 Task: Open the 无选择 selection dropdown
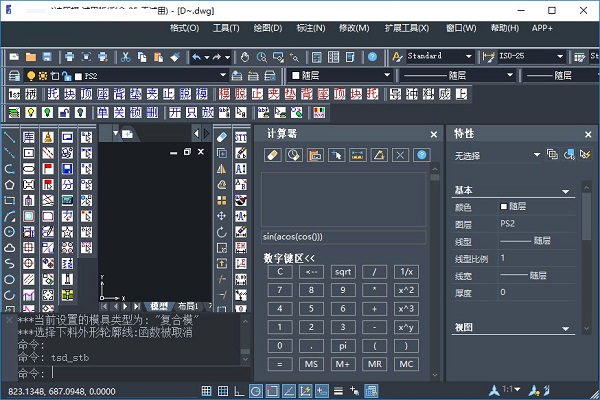pyautogui.click(x=536, y=155)
